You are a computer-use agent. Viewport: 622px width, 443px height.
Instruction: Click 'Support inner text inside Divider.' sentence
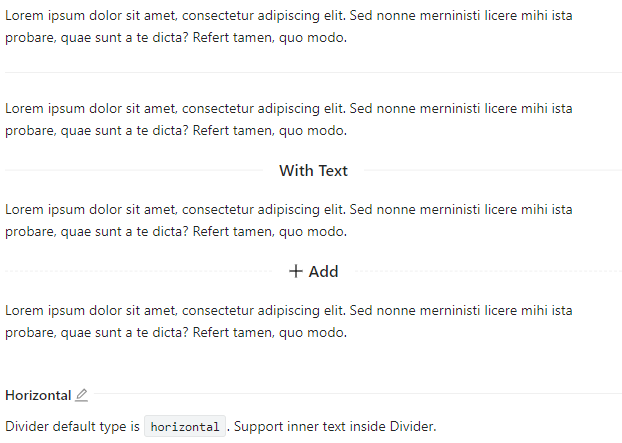335,426
